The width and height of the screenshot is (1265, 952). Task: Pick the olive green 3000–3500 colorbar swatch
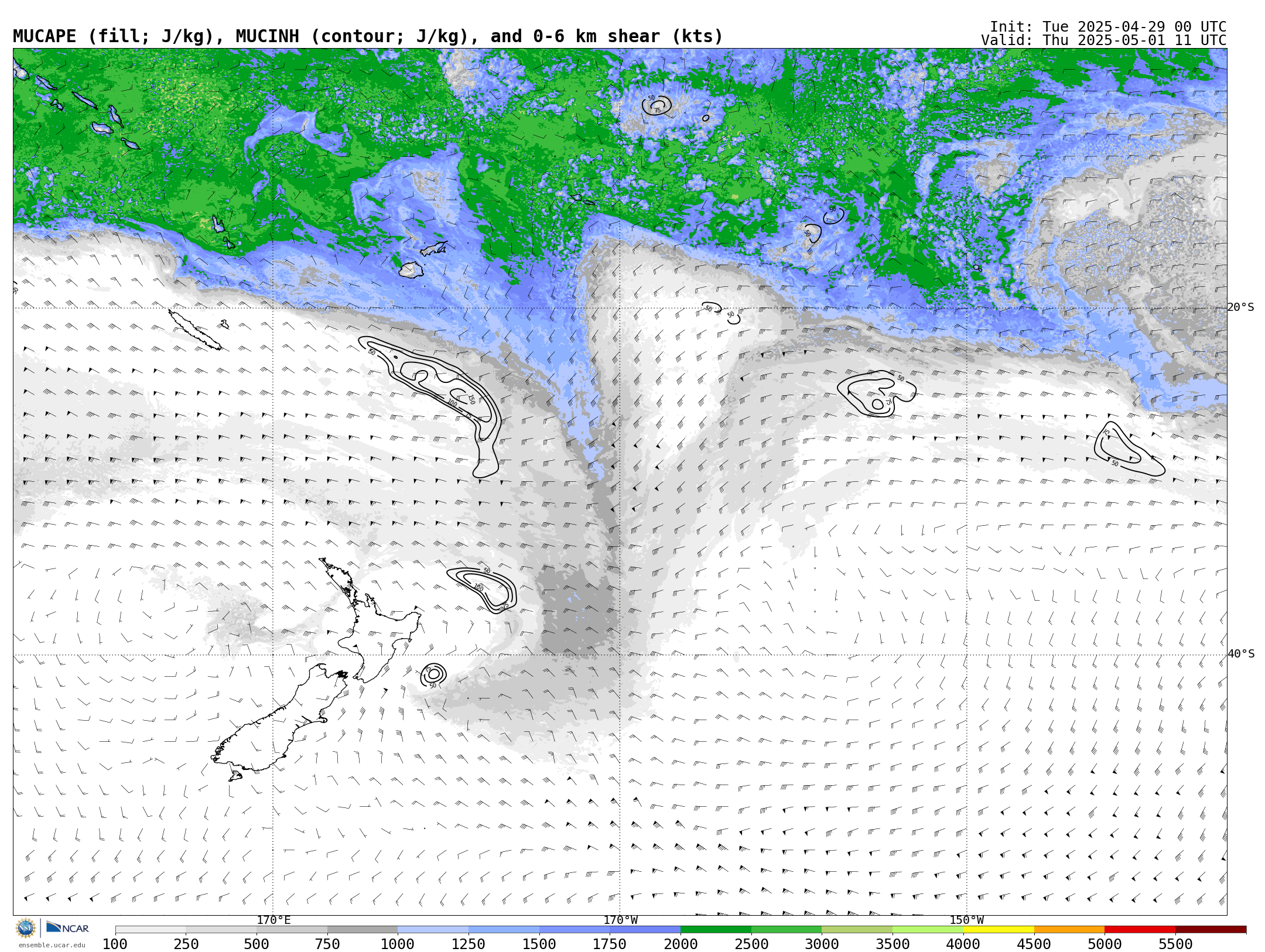pos(857,930)
